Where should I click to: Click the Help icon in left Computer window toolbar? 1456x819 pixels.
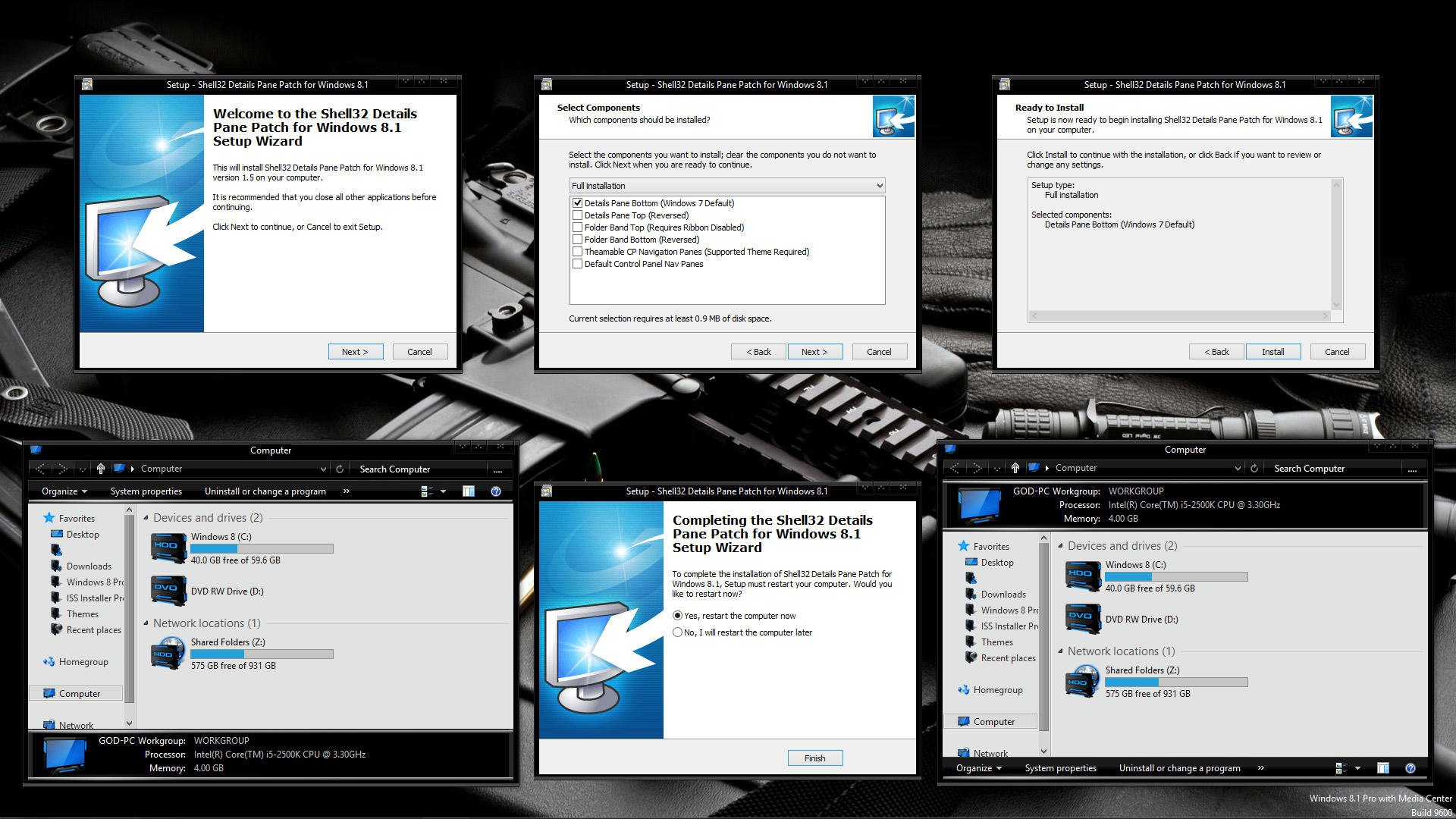[496, 491]
